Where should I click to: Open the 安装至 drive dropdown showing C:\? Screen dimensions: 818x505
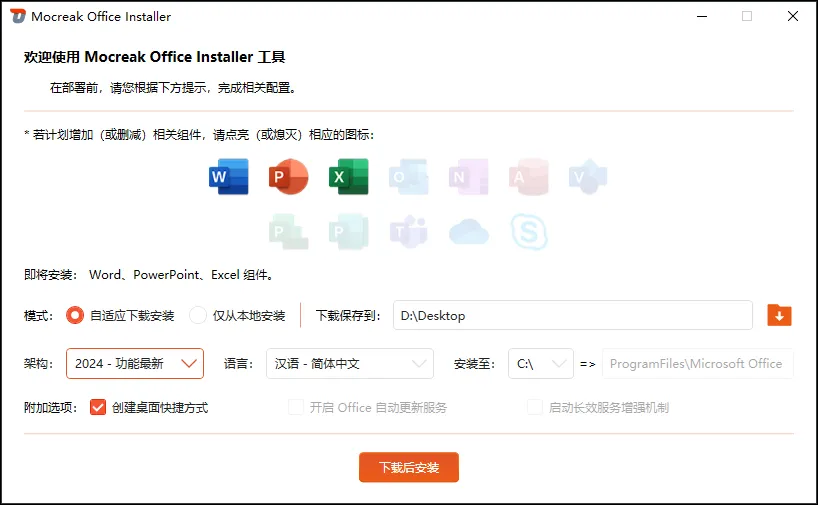540,363
